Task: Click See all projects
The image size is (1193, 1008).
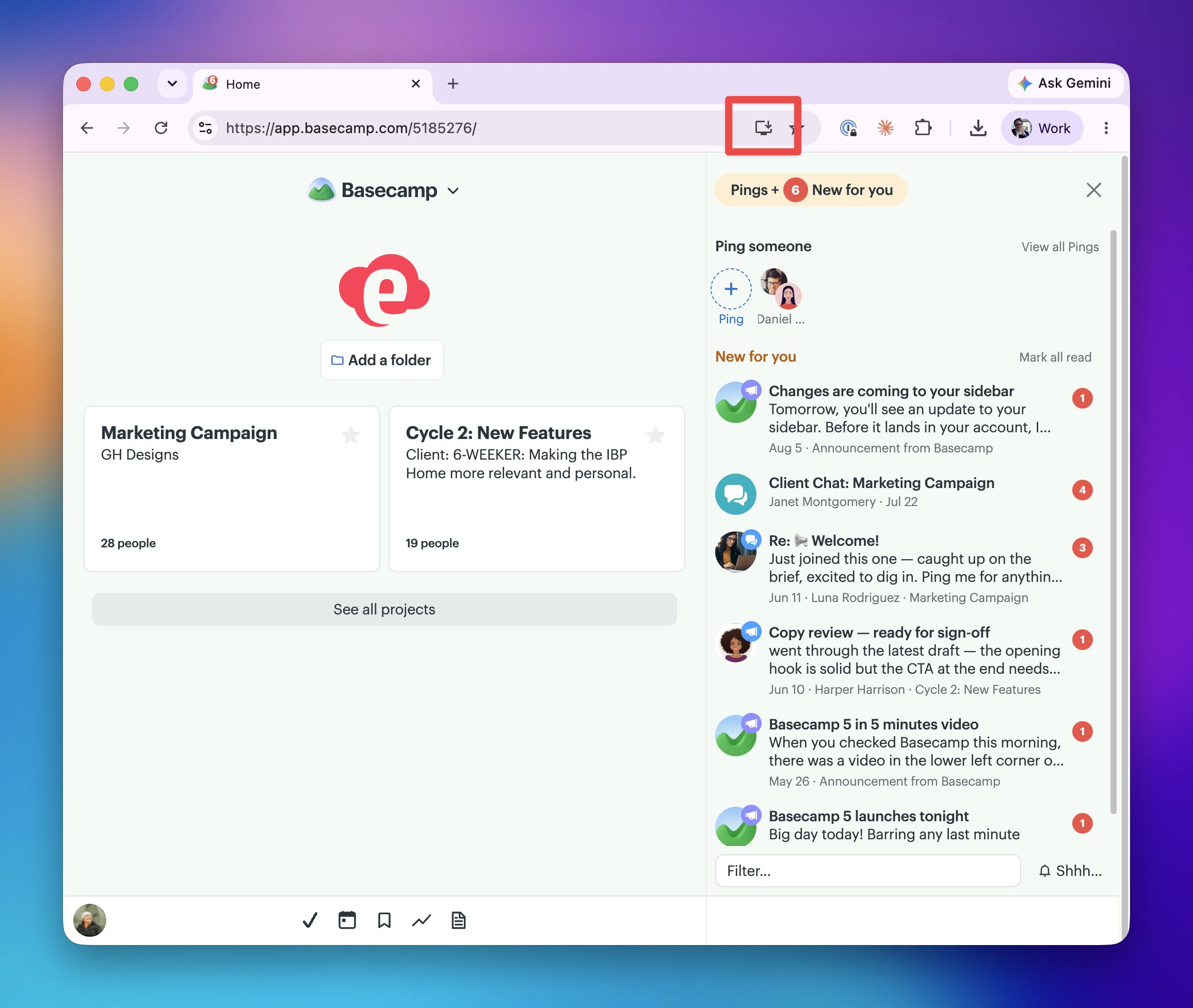Action: [x=384, y=609]
